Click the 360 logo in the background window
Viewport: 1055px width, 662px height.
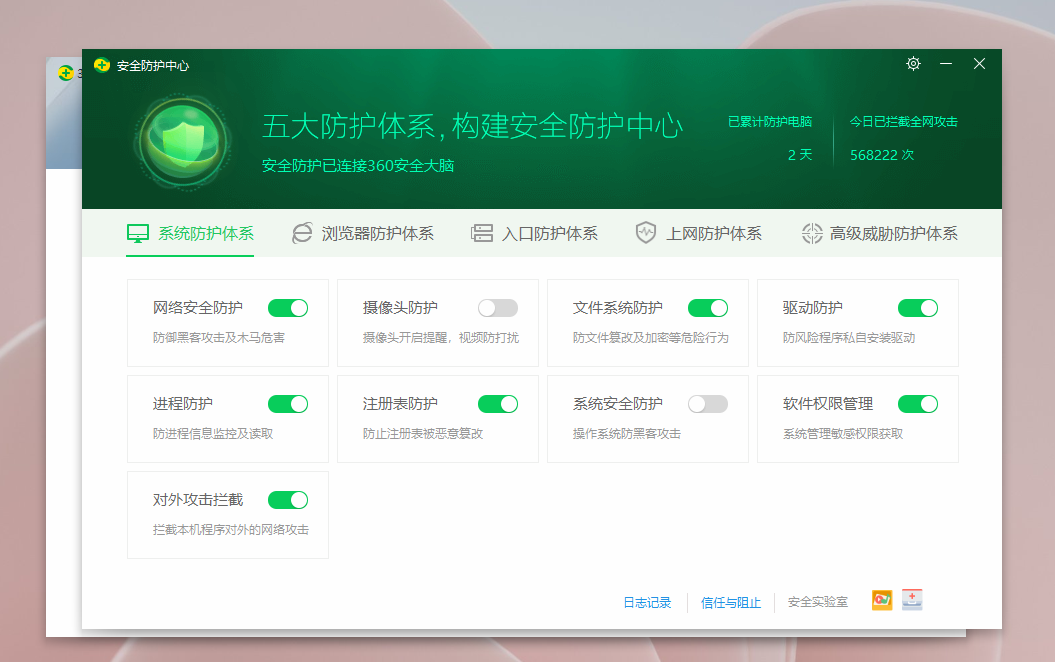tap(66, 73)
